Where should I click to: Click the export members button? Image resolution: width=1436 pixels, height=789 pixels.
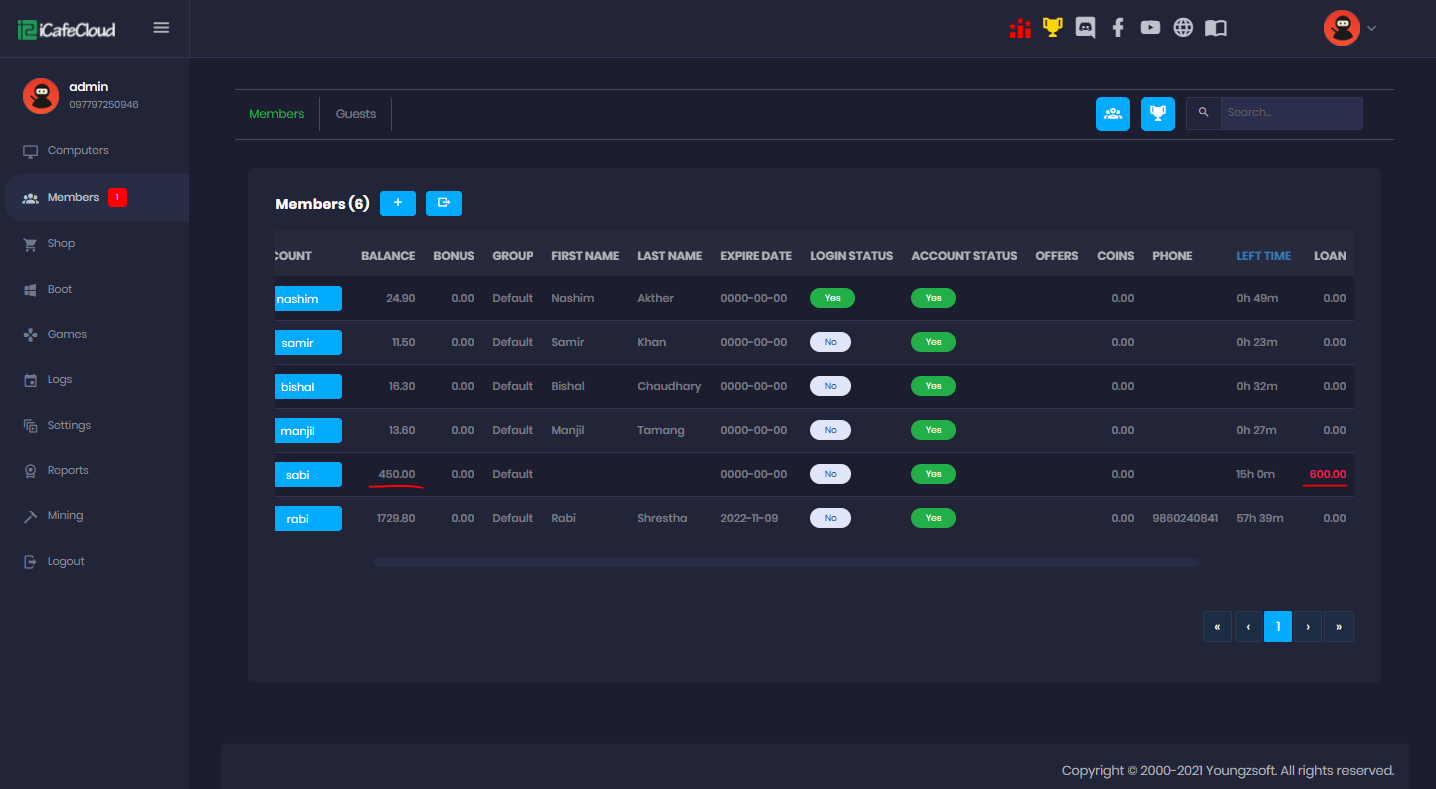tap(444, 203)
